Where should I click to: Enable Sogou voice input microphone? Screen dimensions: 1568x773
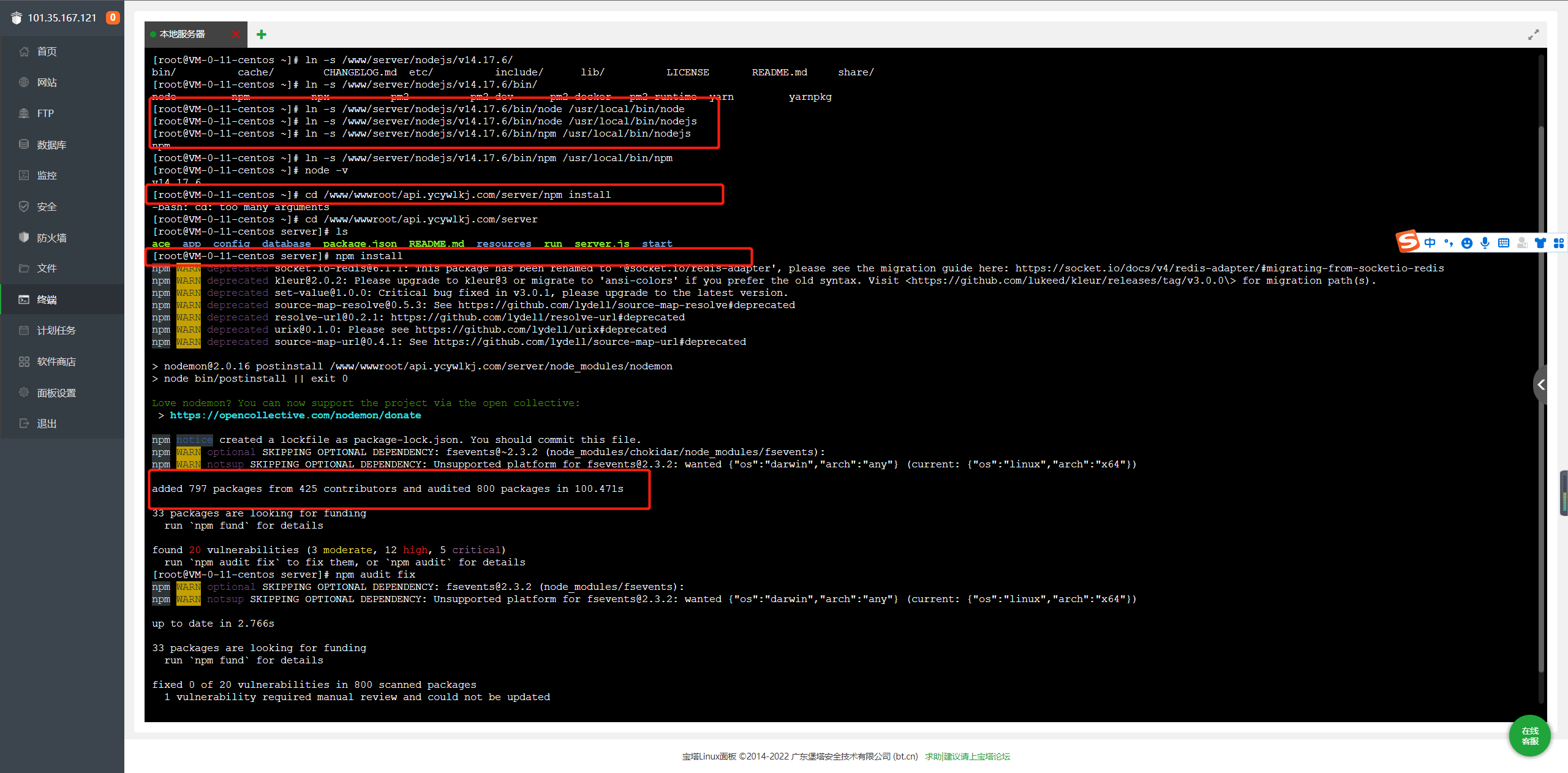(x=1485, y=243)
